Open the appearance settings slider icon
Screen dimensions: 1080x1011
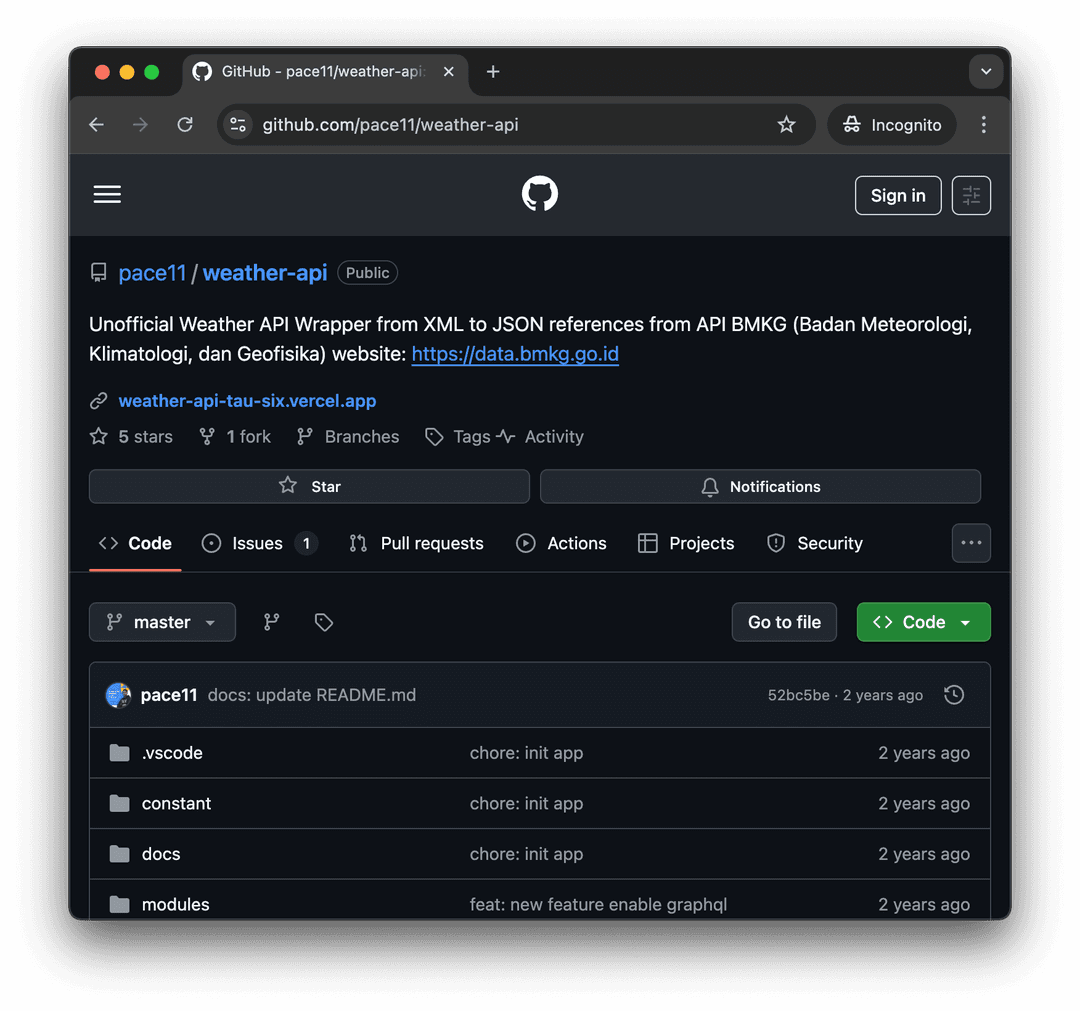click(x=970, y=196)
